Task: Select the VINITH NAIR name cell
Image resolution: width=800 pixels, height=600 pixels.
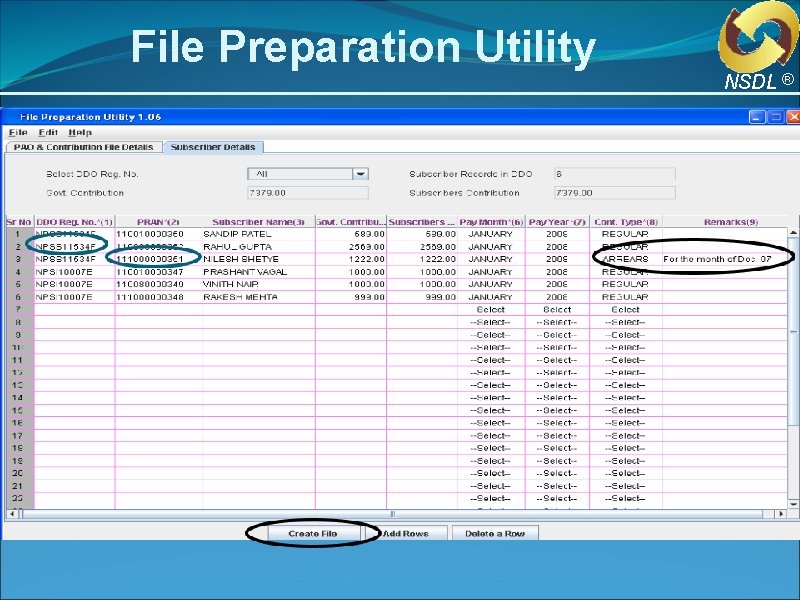Action: [259, 284]
